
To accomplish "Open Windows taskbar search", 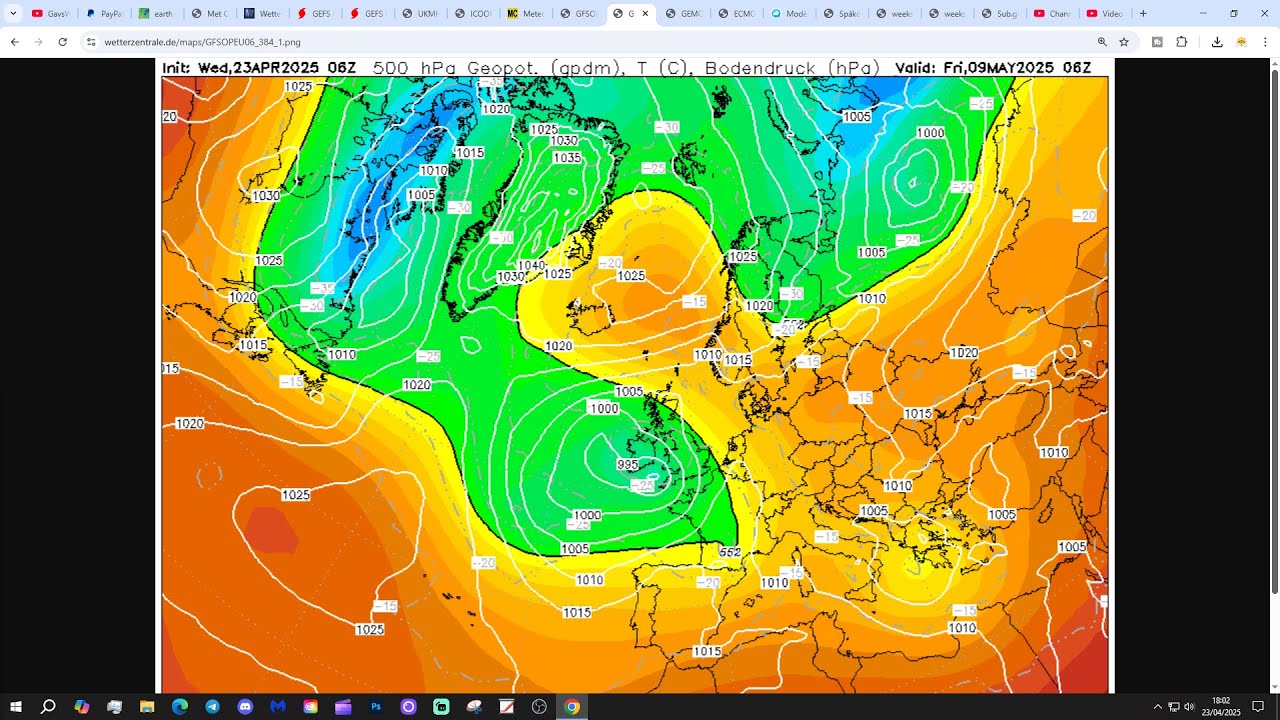I will [48, 707].
